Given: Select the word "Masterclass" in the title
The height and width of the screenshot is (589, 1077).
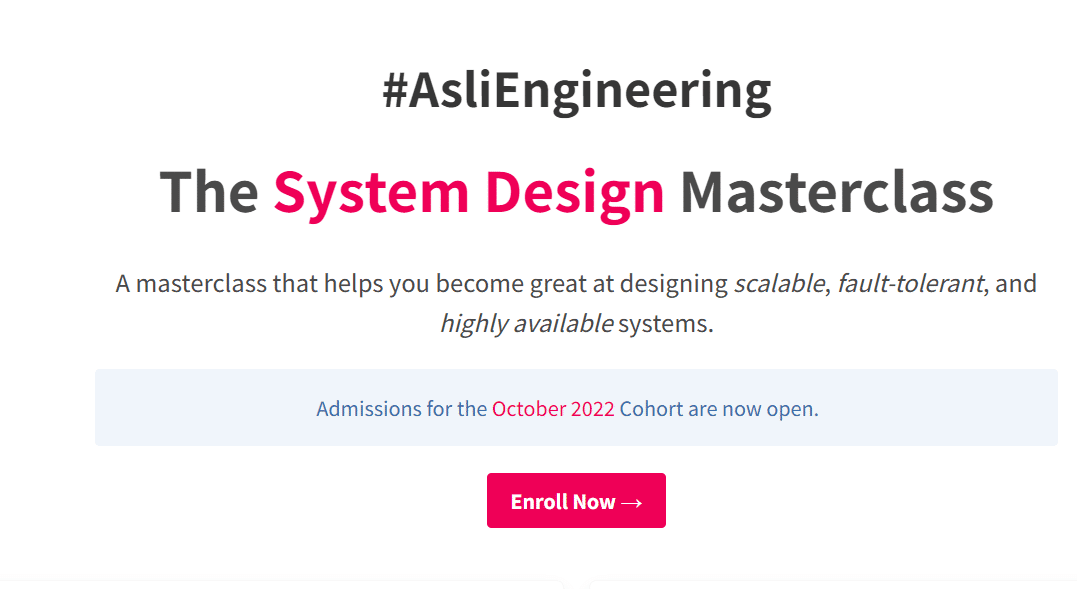Looking at the screenshot, I should [836, 191].
